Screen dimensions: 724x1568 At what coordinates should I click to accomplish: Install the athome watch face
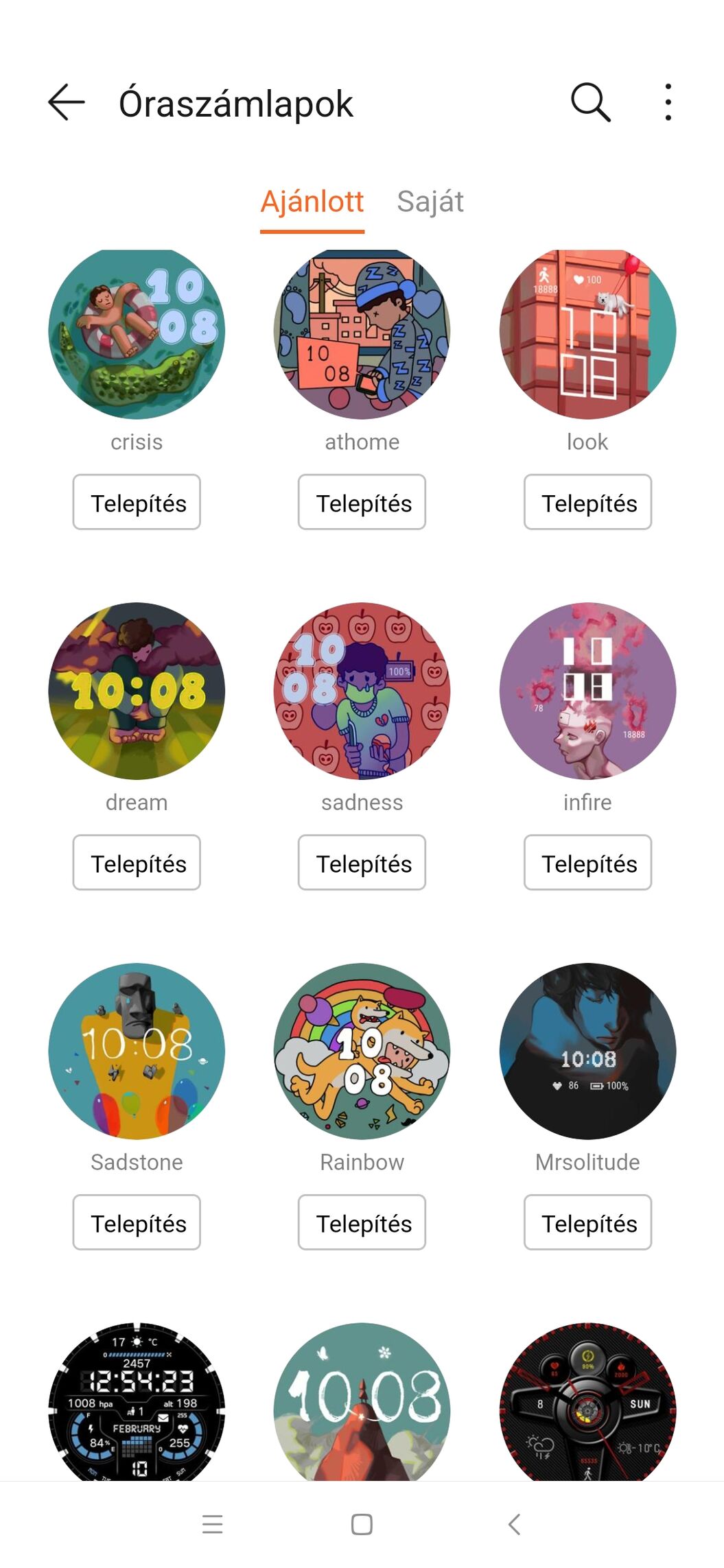(x=362, y=502)
